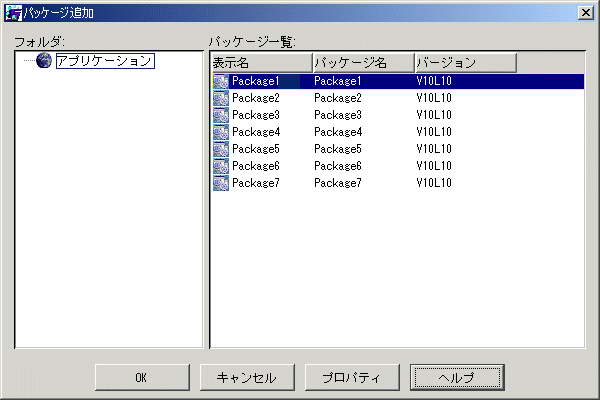
Task: Click Package1 in package name column
Action: pyautogui.click(x=338, y=81)
